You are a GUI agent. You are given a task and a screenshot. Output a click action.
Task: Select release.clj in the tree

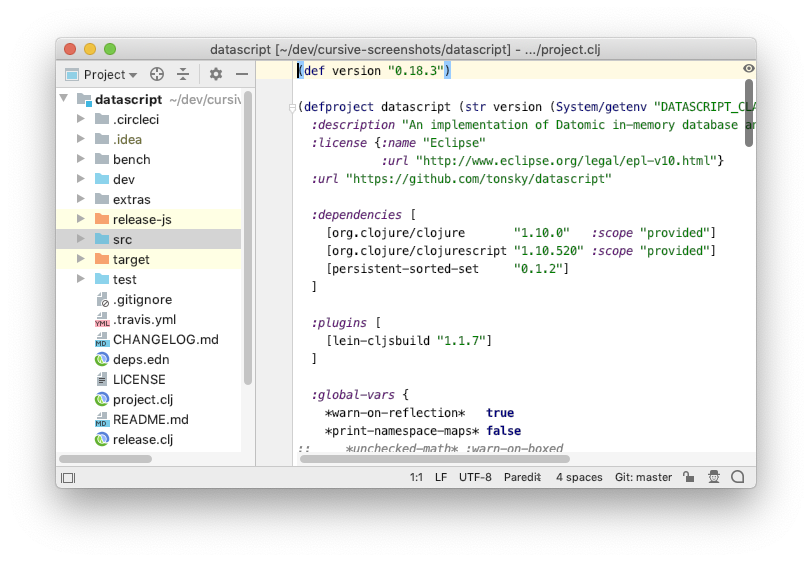143,440
